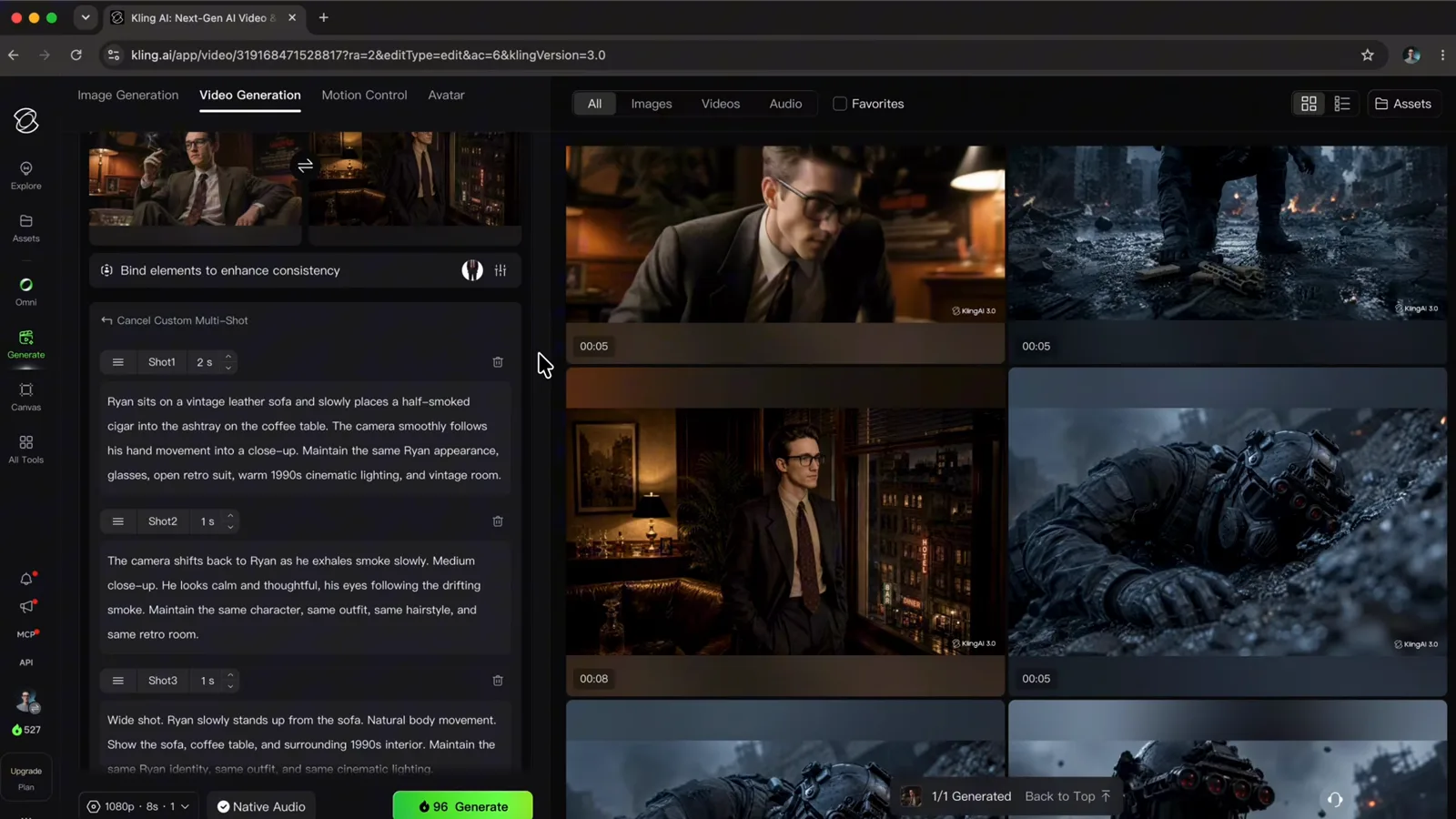Toggle the Favorites checkbox
The width and height of the screenshot is (1456, 819).
(840, 104)
